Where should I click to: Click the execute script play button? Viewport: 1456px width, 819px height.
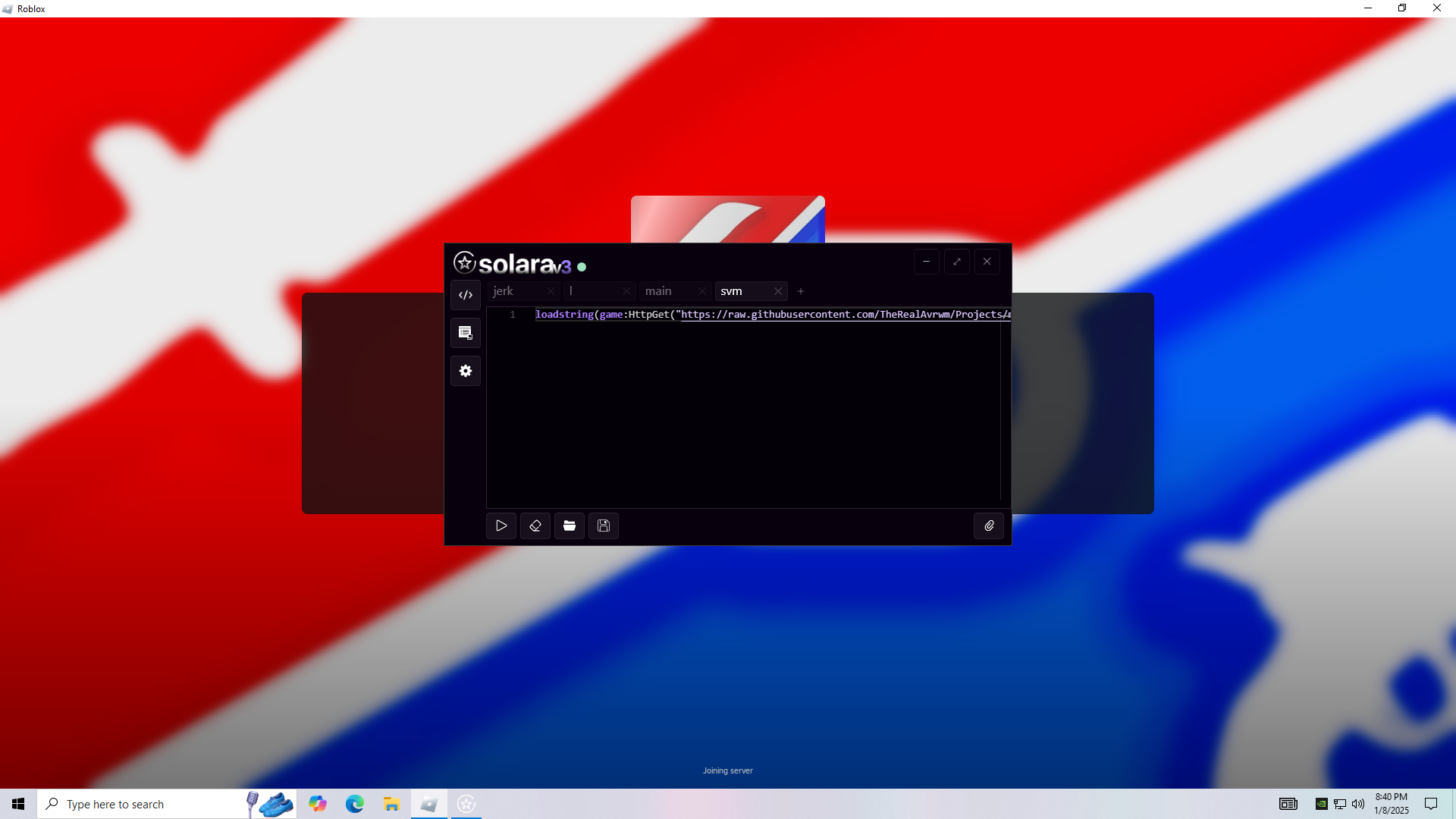pyautogui.click(x=501, y=526)
